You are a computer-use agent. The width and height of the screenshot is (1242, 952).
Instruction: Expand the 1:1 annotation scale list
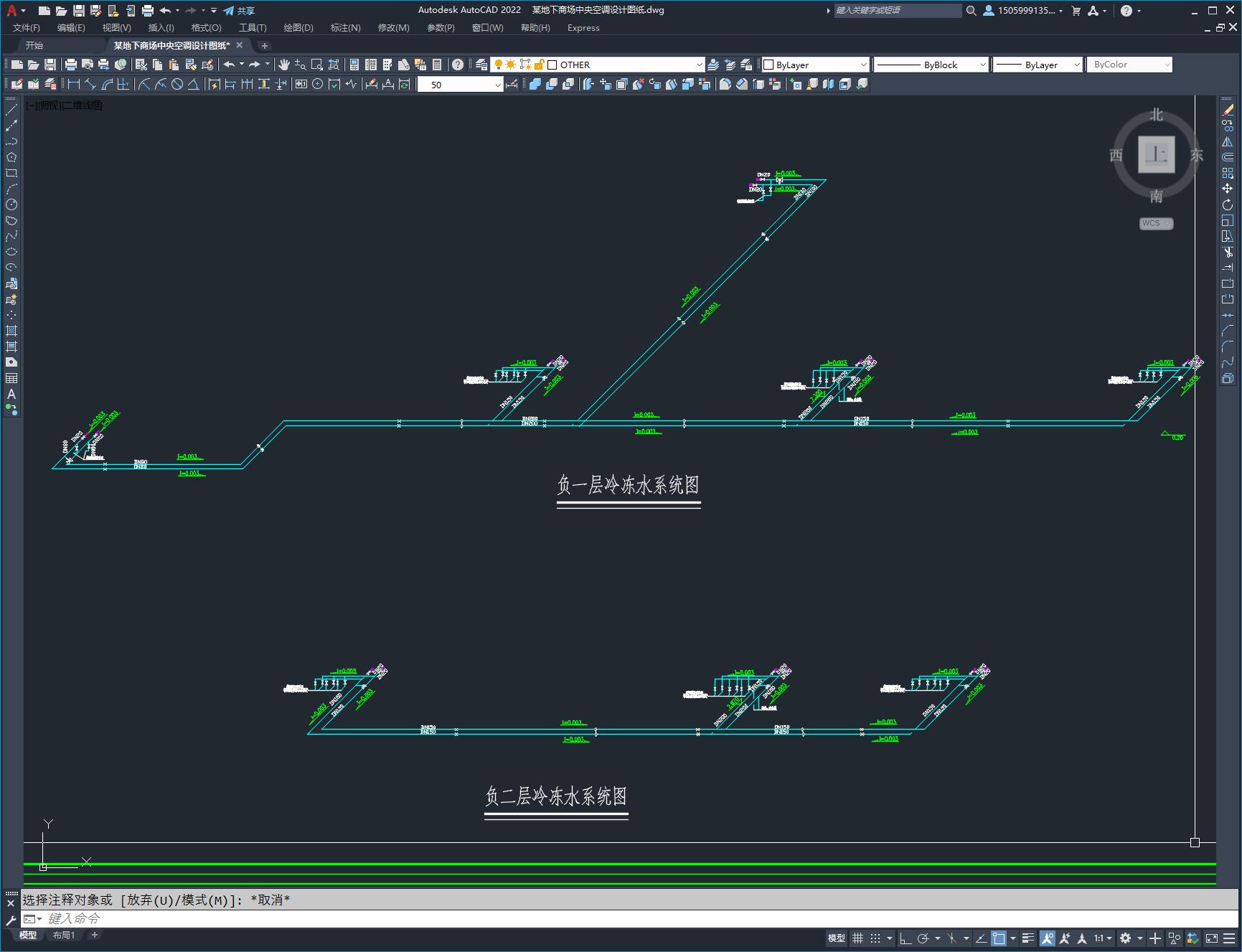[1103, 938]
